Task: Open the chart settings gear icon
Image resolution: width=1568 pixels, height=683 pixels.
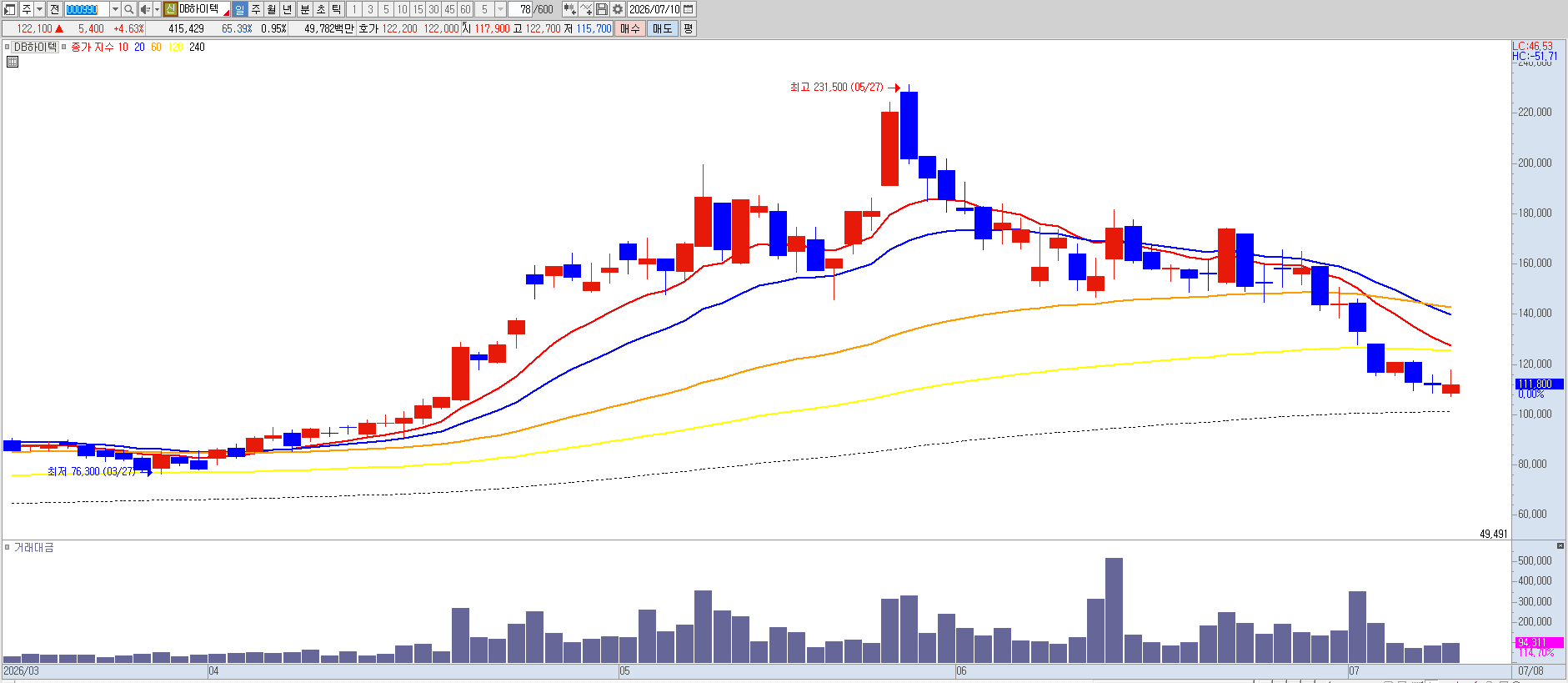Action: point(618,9)
